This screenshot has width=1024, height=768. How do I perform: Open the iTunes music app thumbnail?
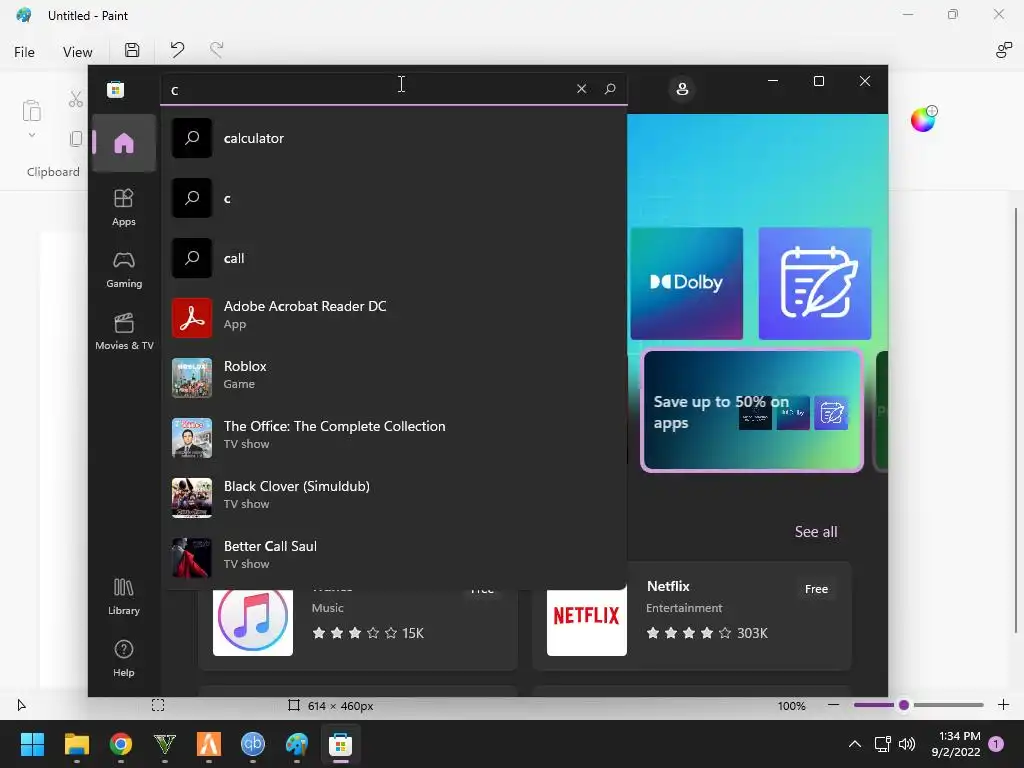click(x=253, y=620)
